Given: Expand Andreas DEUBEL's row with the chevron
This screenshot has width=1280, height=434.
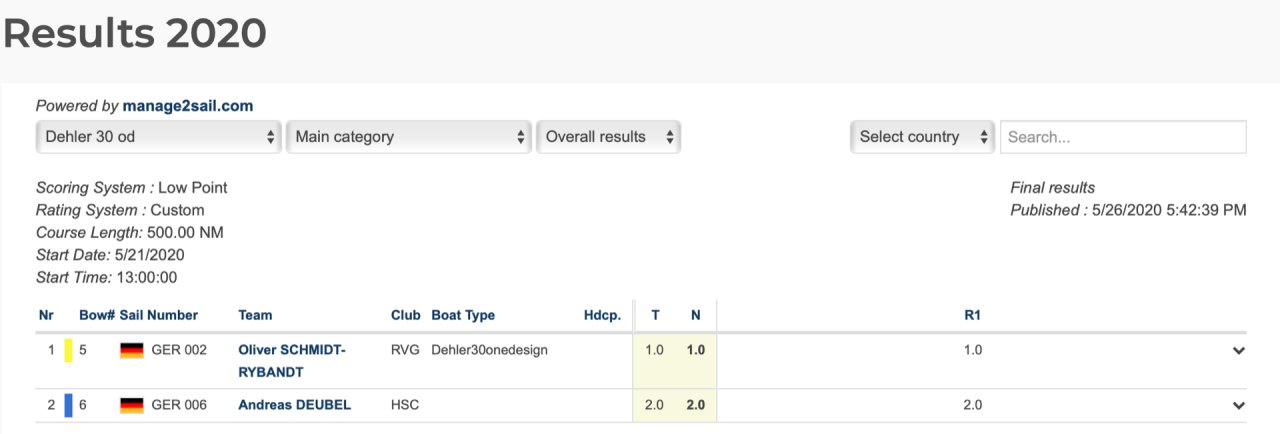Looking at the screenshot, I should pos(1239,406).
